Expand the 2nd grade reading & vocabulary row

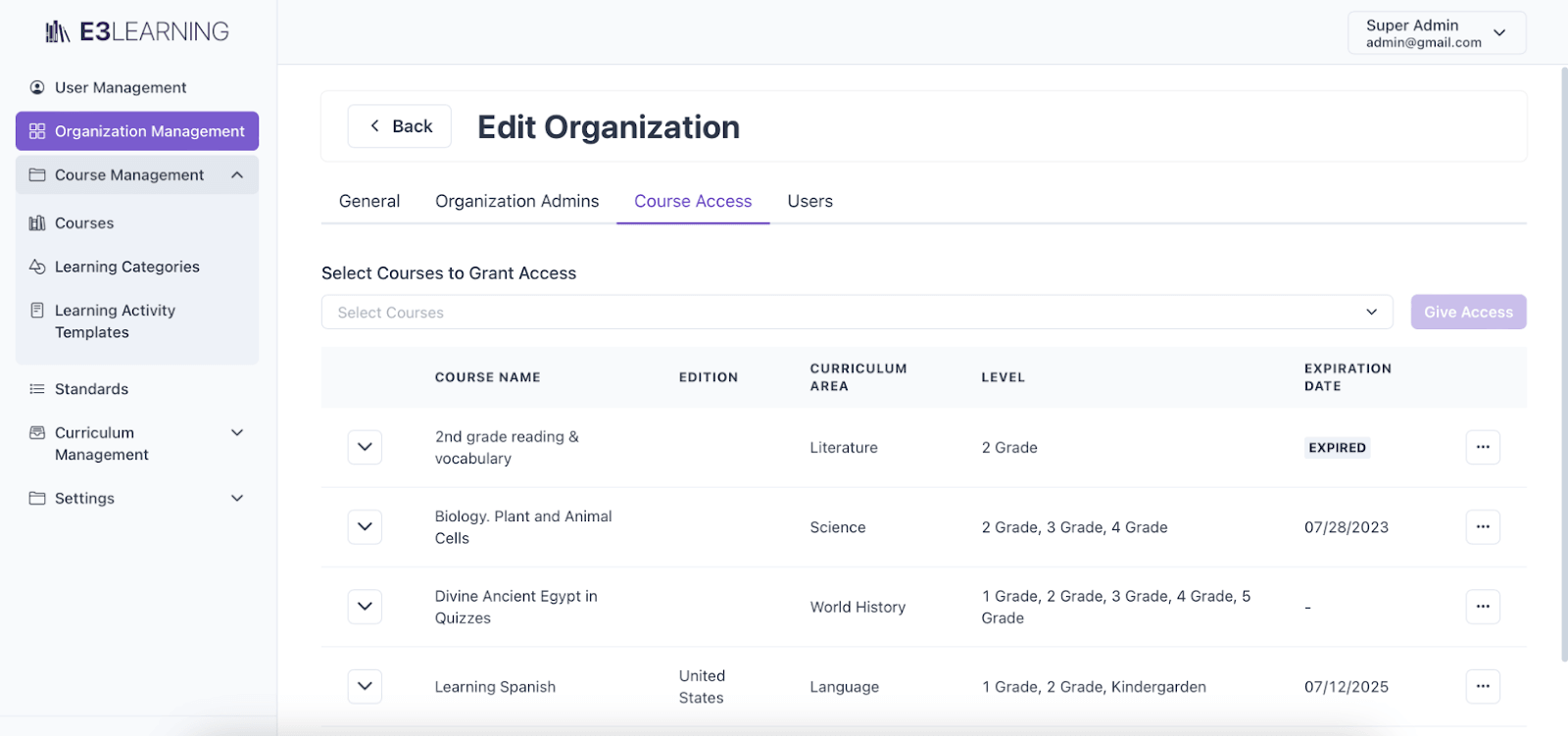coord(365,447)
